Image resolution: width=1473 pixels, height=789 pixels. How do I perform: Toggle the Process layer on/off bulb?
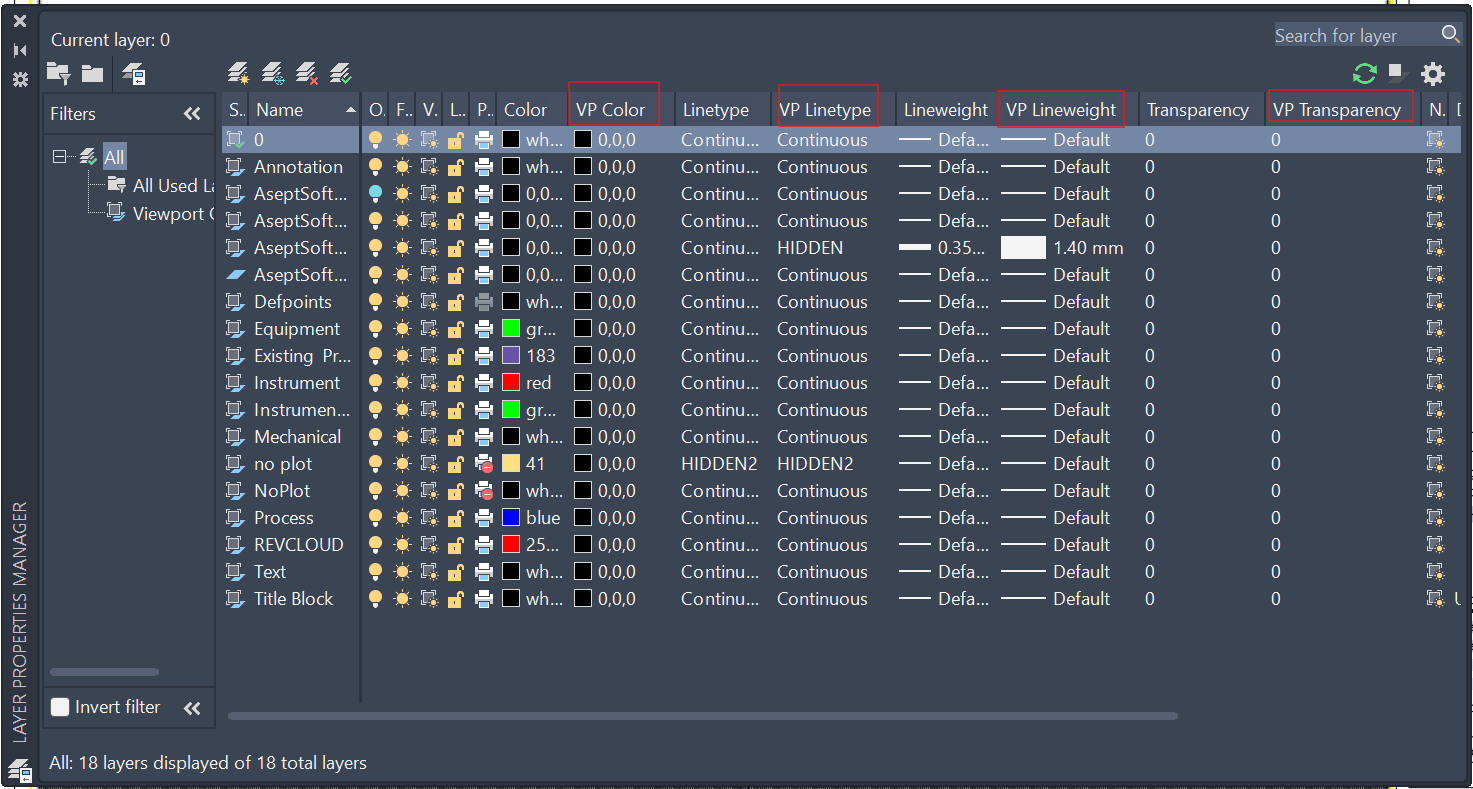[x=376, y=518]
